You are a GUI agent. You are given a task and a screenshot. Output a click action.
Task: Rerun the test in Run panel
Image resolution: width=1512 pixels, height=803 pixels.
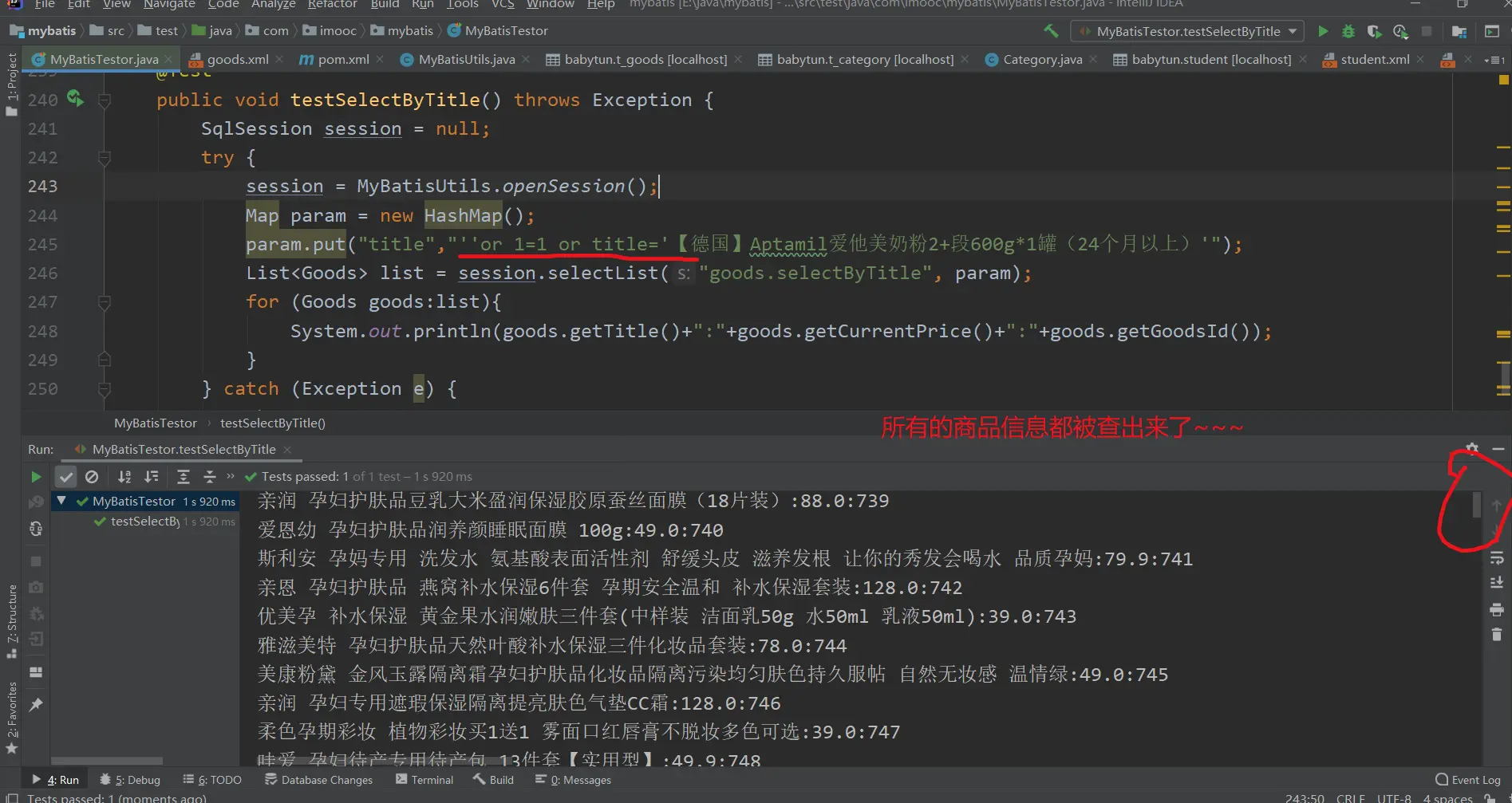[36, 477]
